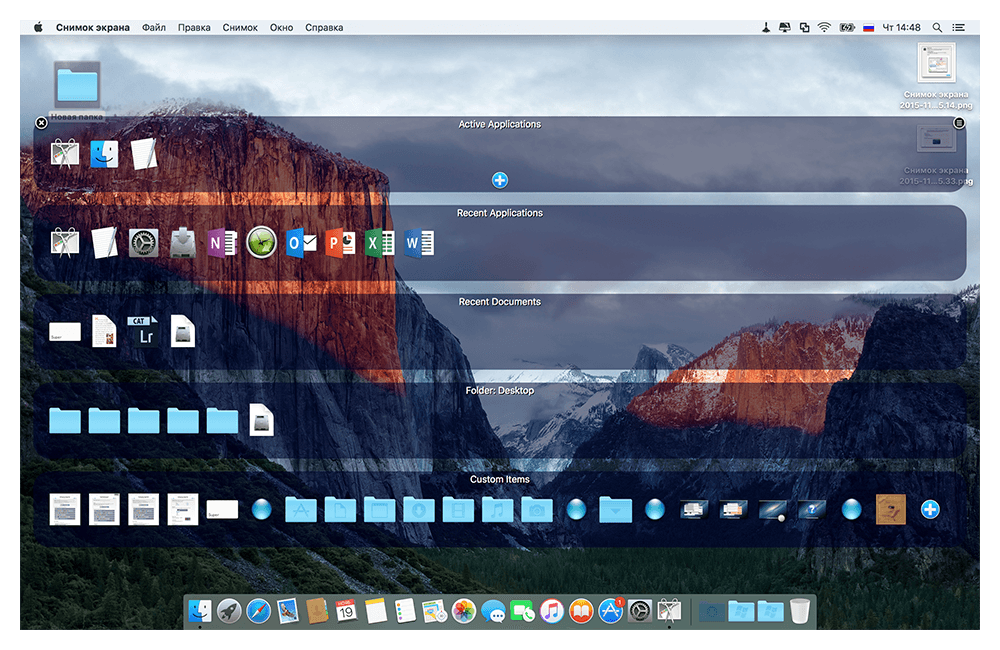Launch Outlook from Recent Applications
Screen dimensions: 1000x650
(301, 243)
